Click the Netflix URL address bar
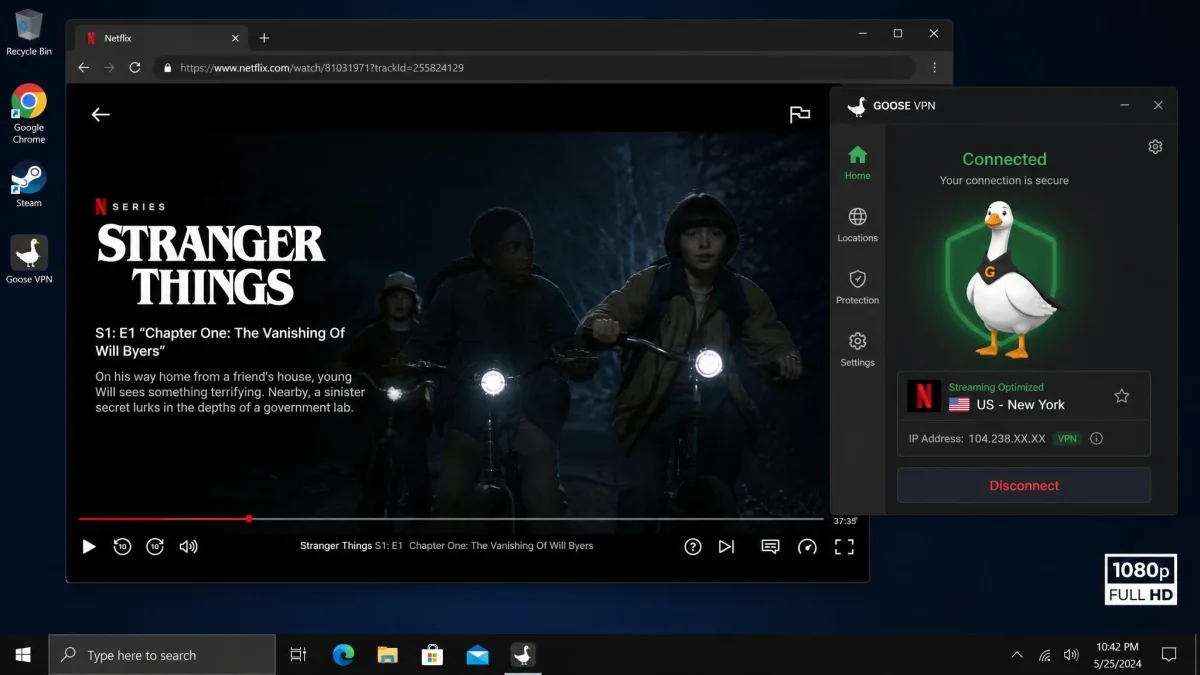This screenshot has width=1200, height=675. coord(534,68)
